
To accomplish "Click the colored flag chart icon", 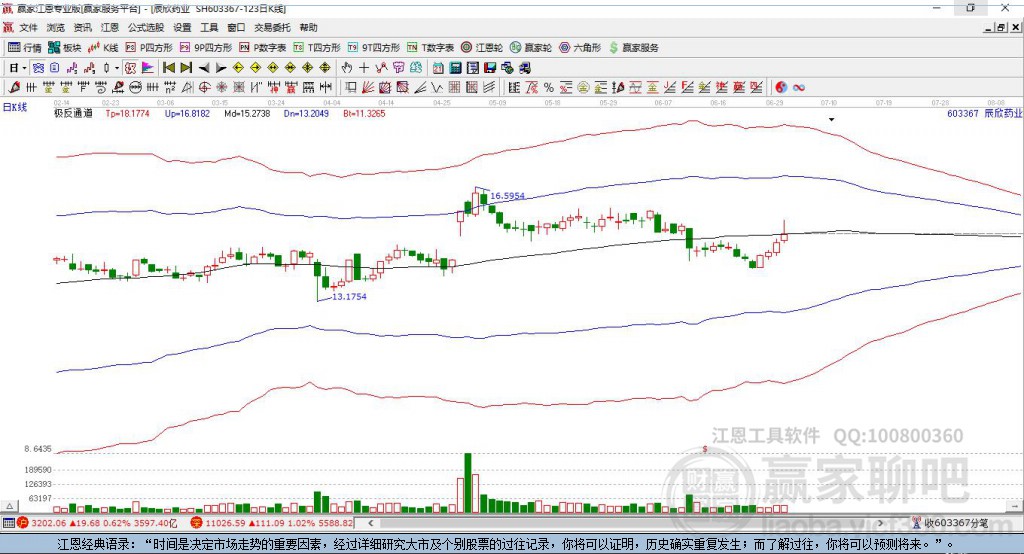I will click(x=148, y=68).
